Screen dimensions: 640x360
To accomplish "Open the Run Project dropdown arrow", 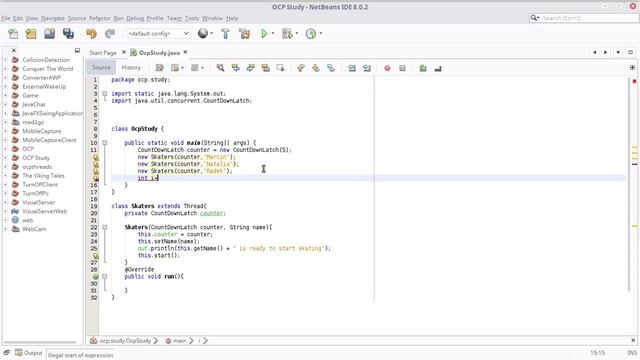I will coord(273,33).
